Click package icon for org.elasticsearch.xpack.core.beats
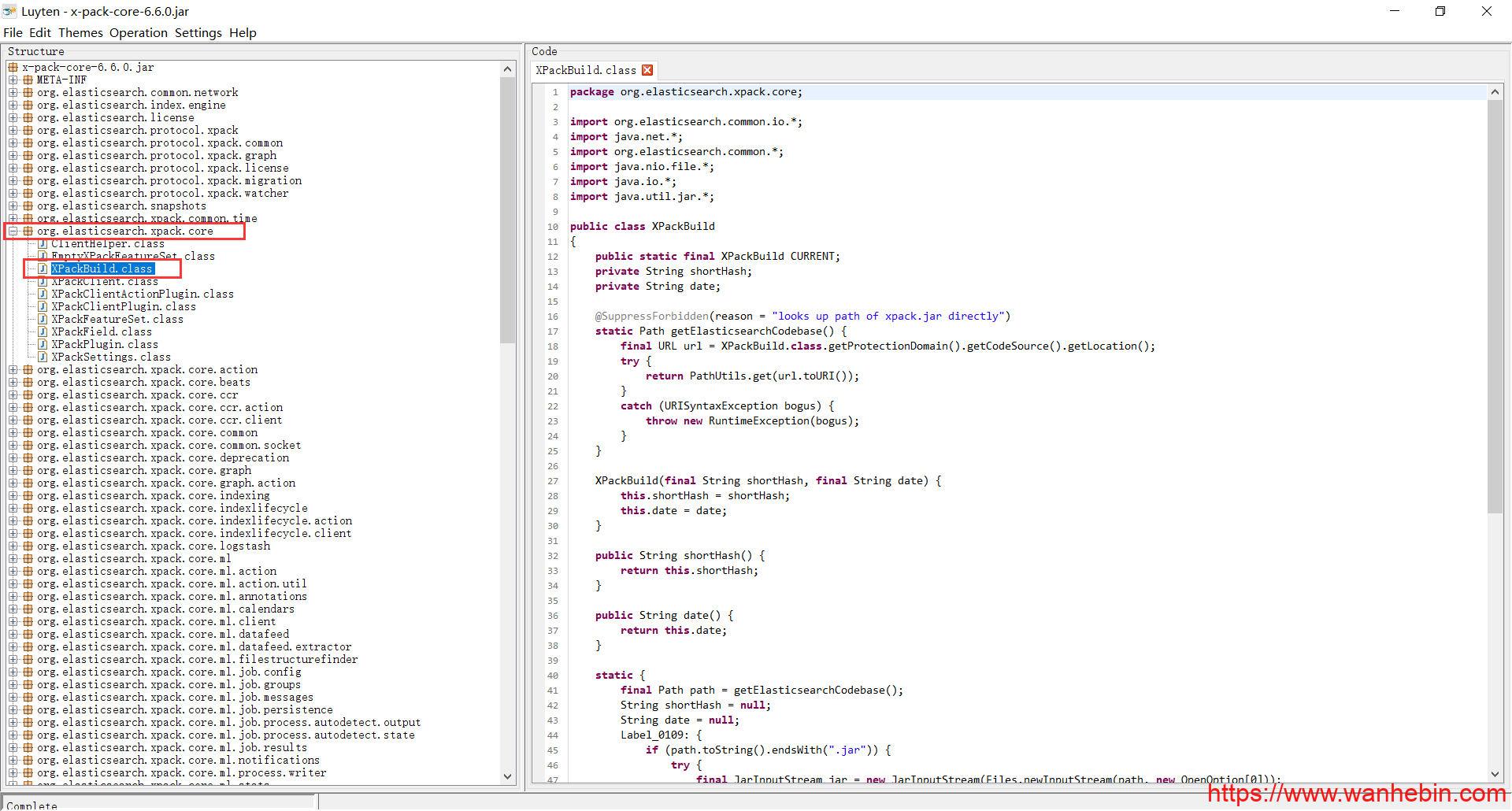Viewport: 1512px width, 811px height. 28,383
